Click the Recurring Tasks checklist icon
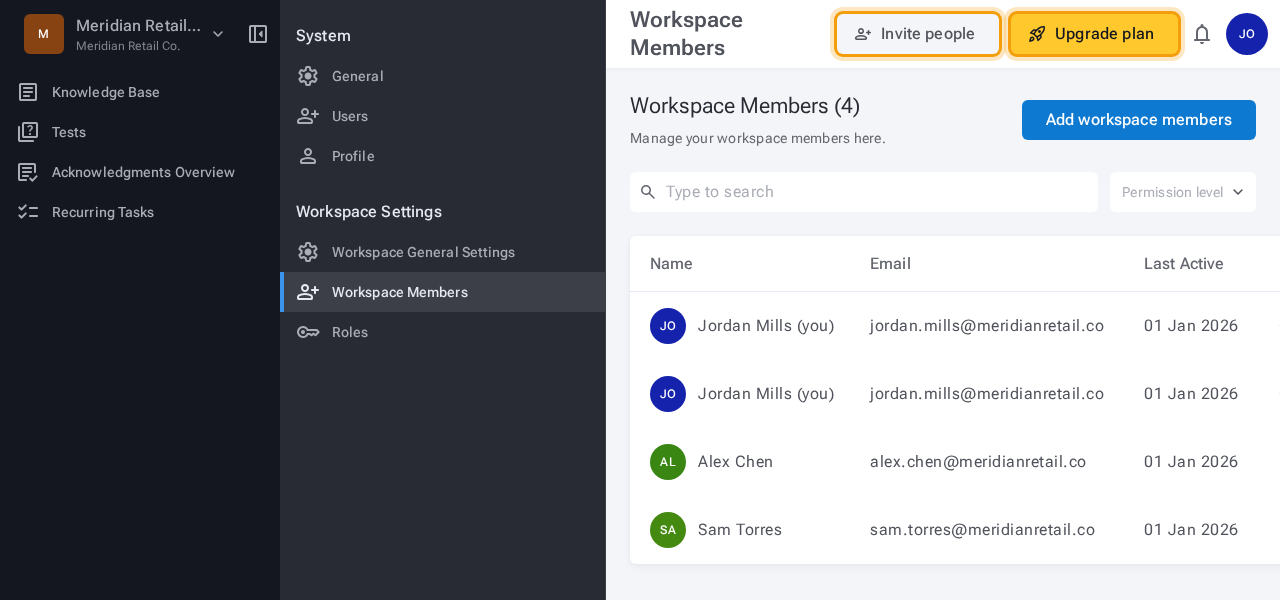The width and height of the screenshot is (1280, 600). 28,212
